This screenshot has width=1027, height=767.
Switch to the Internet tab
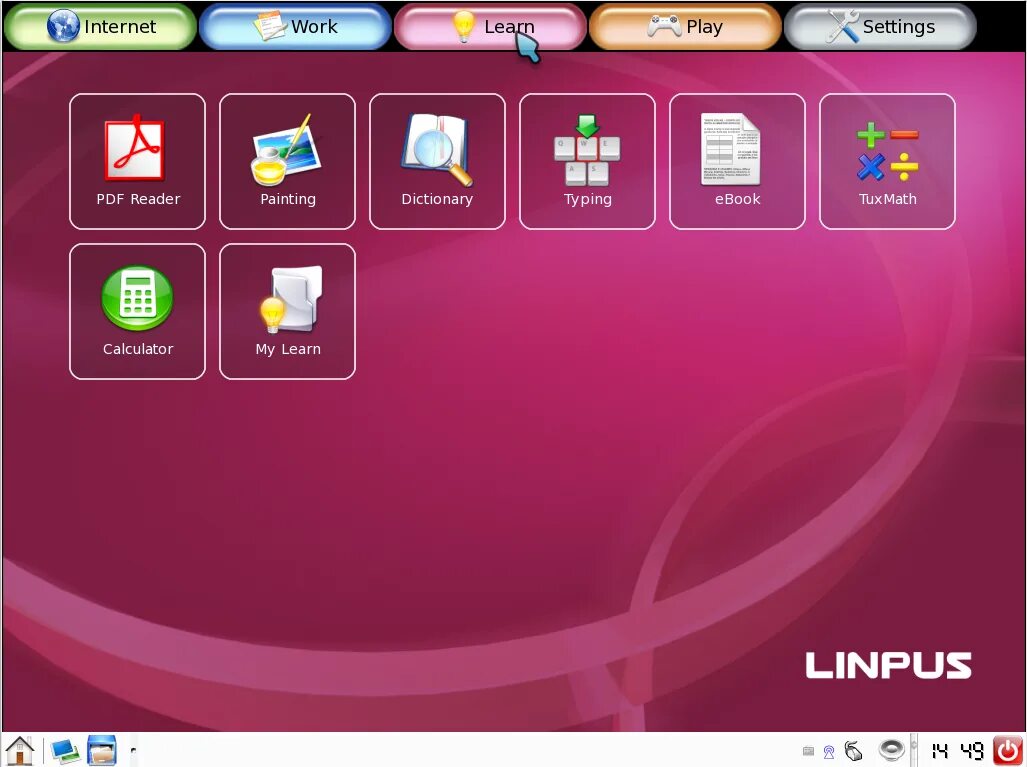pos(100,26)
